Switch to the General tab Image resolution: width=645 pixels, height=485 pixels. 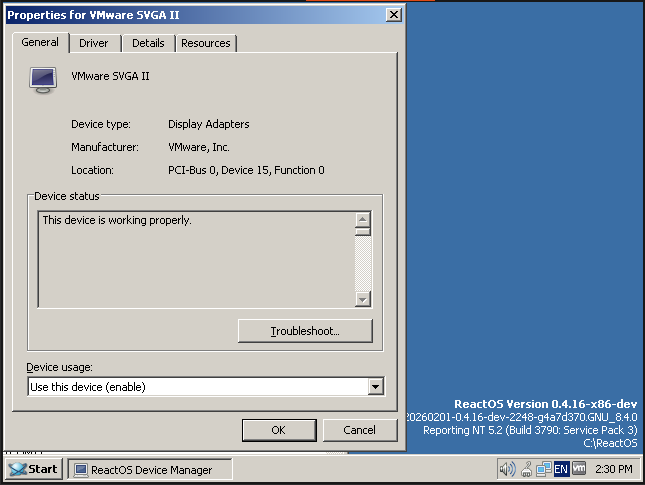coord(40,42)
